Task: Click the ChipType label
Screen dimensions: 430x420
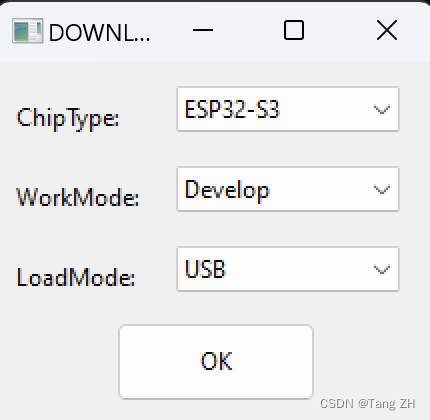Action: (68, 118)
